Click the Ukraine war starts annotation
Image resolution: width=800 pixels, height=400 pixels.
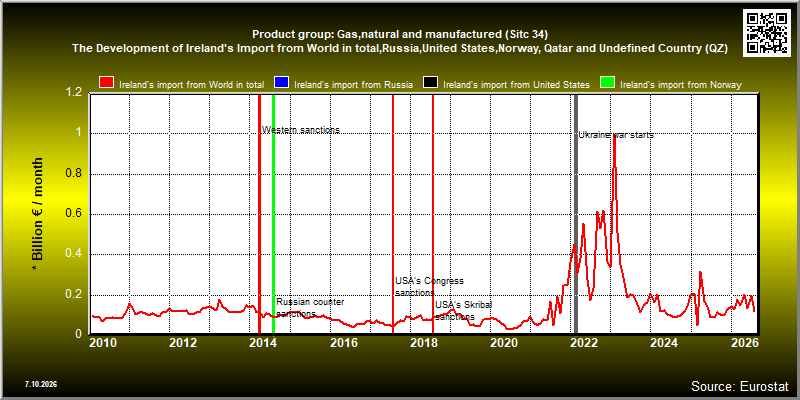pyautogui.click(x=616, y=135)
